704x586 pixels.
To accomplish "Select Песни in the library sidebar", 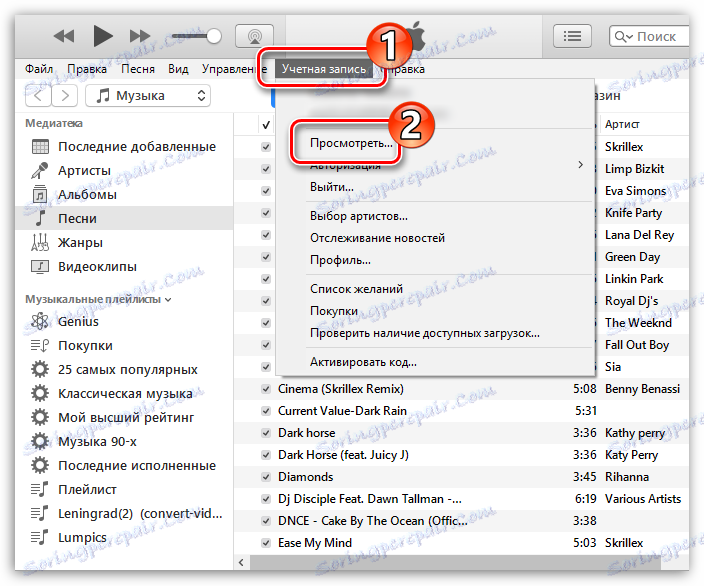I will (x=124, y=218).
